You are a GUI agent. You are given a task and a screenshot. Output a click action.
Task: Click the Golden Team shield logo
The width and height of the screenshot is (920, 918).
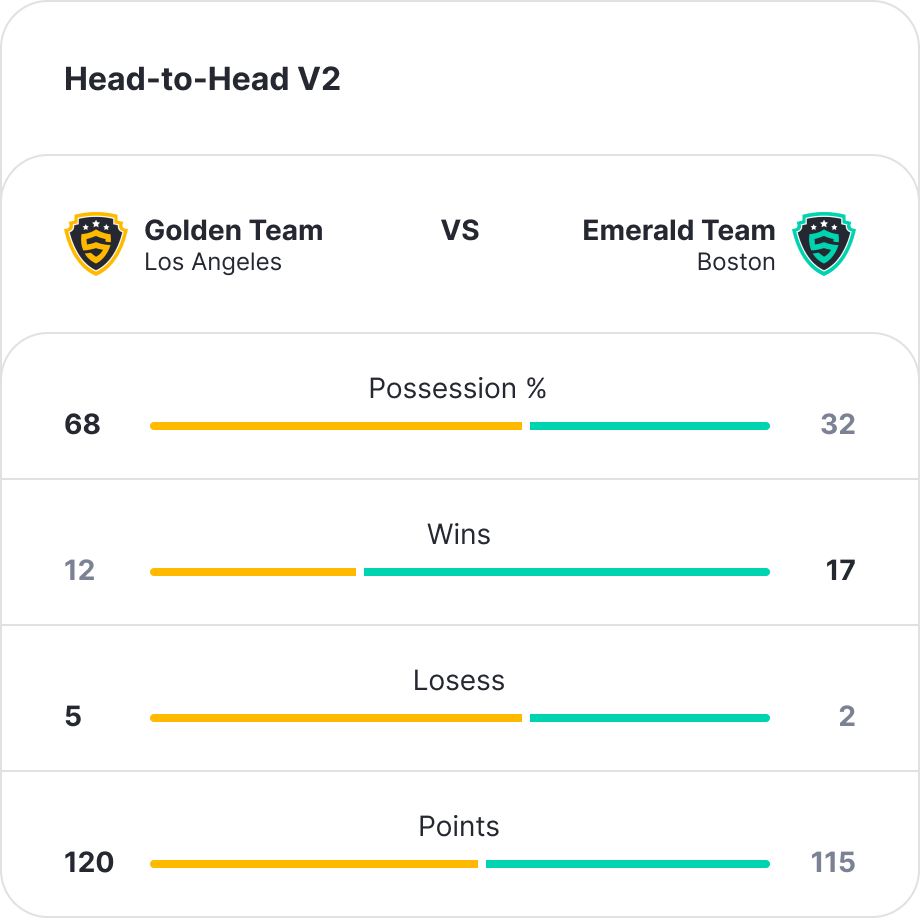(96, 243)
